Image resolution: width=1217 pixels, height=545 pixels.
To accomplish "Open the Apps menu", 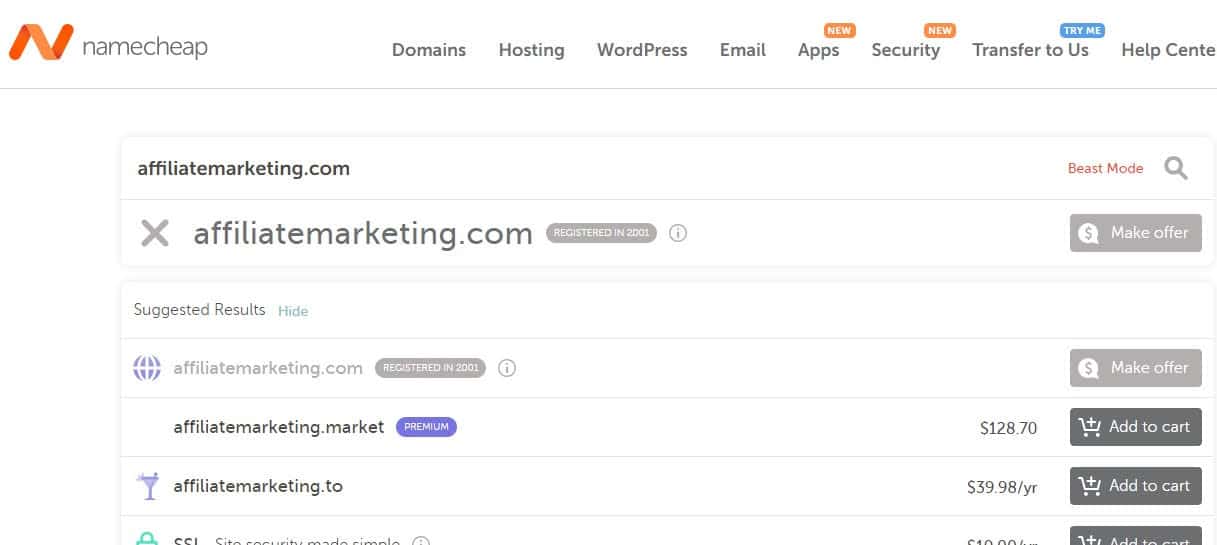I will point(818,49).
